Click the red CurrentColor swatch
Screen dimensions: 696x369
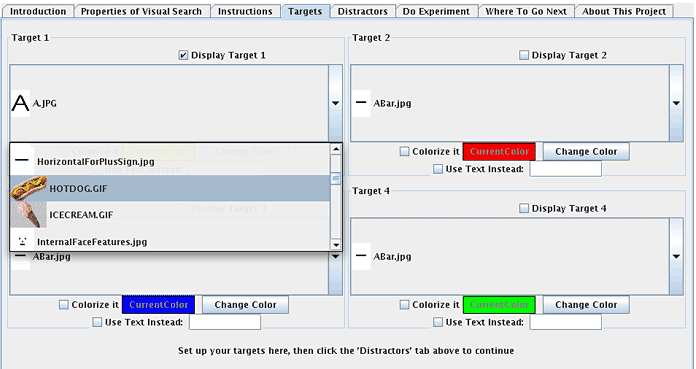(x=499, y=151)
